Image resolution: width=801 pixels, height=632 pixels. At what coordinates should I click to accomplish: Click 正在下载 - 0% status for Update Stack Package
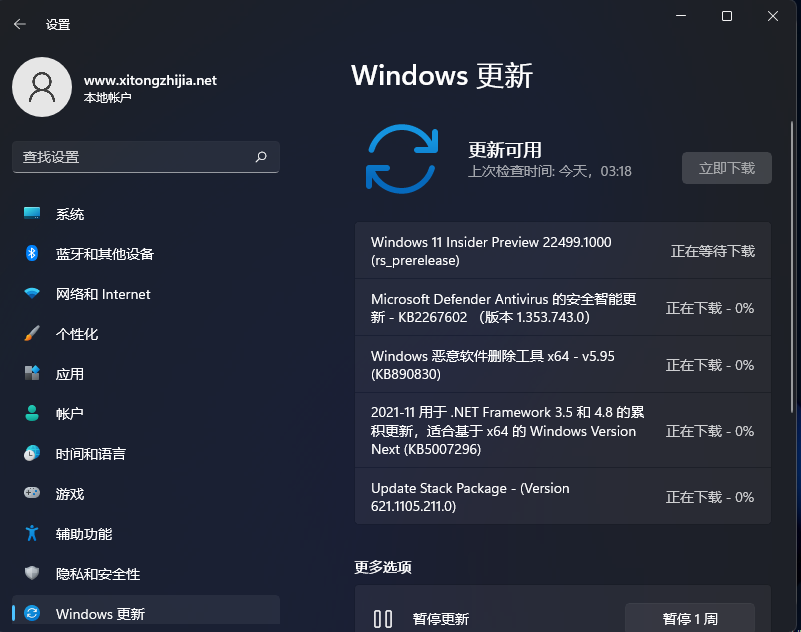[710, 497]
